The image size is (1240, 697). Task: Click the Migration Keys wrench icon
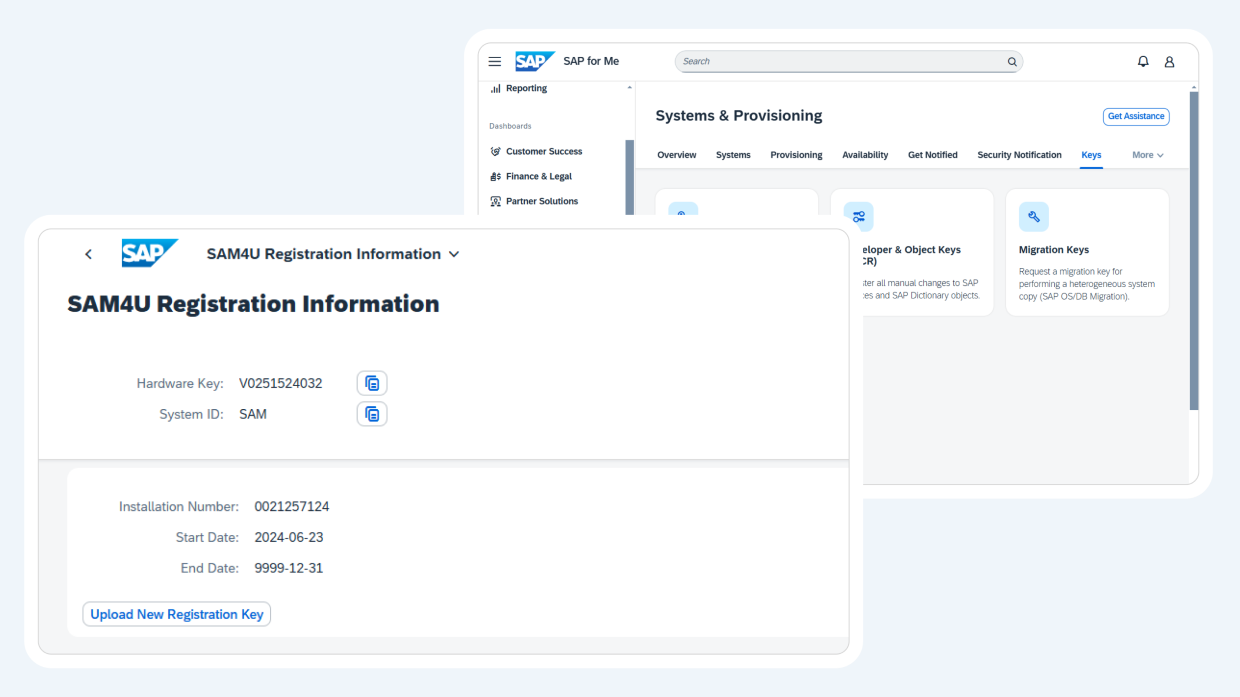1034,217
